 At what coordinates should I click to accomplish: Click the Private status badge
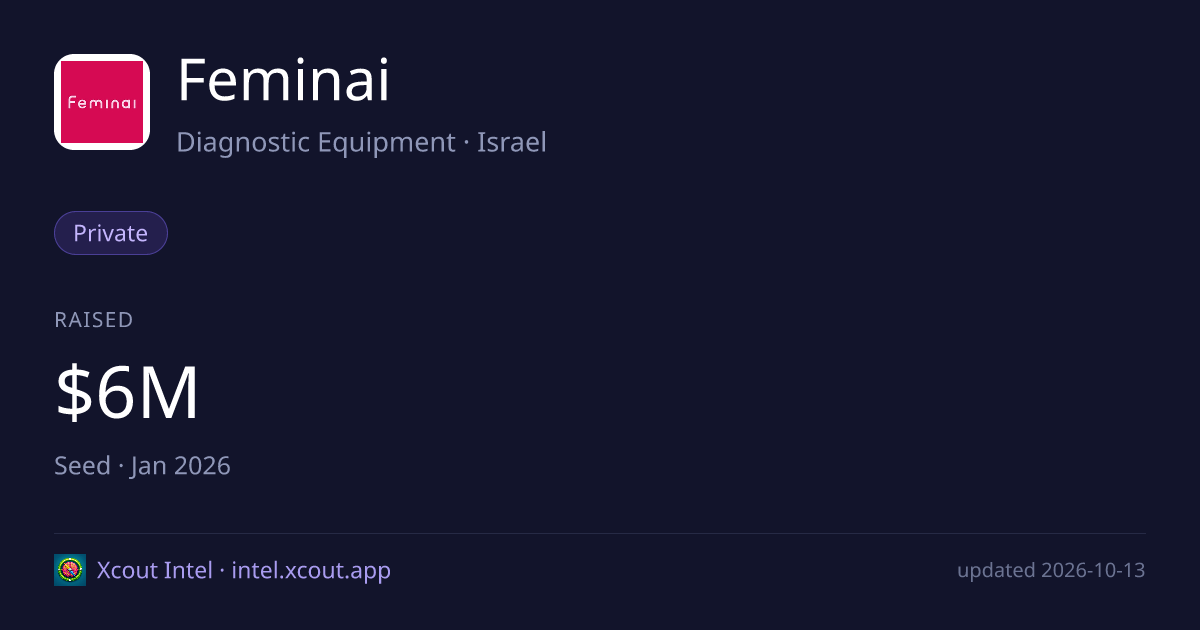pyautogui.click(x=111, y=233)
